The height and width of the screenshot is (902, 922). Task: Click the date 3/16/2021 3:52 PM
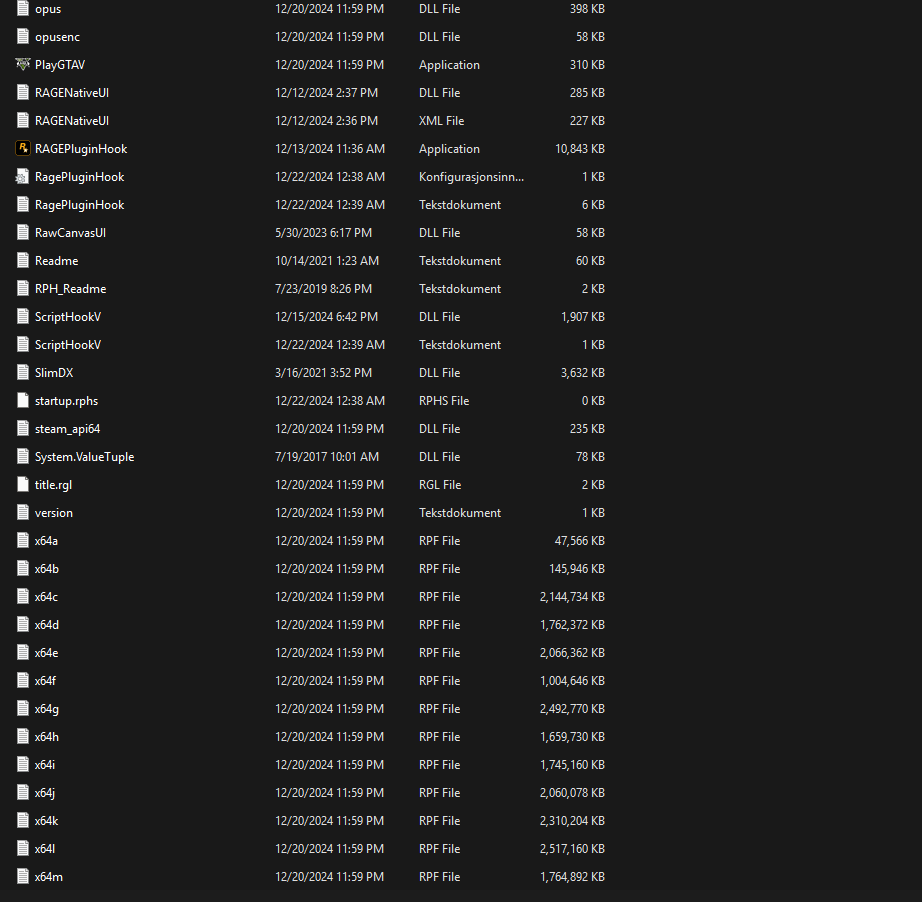point(323,373)
